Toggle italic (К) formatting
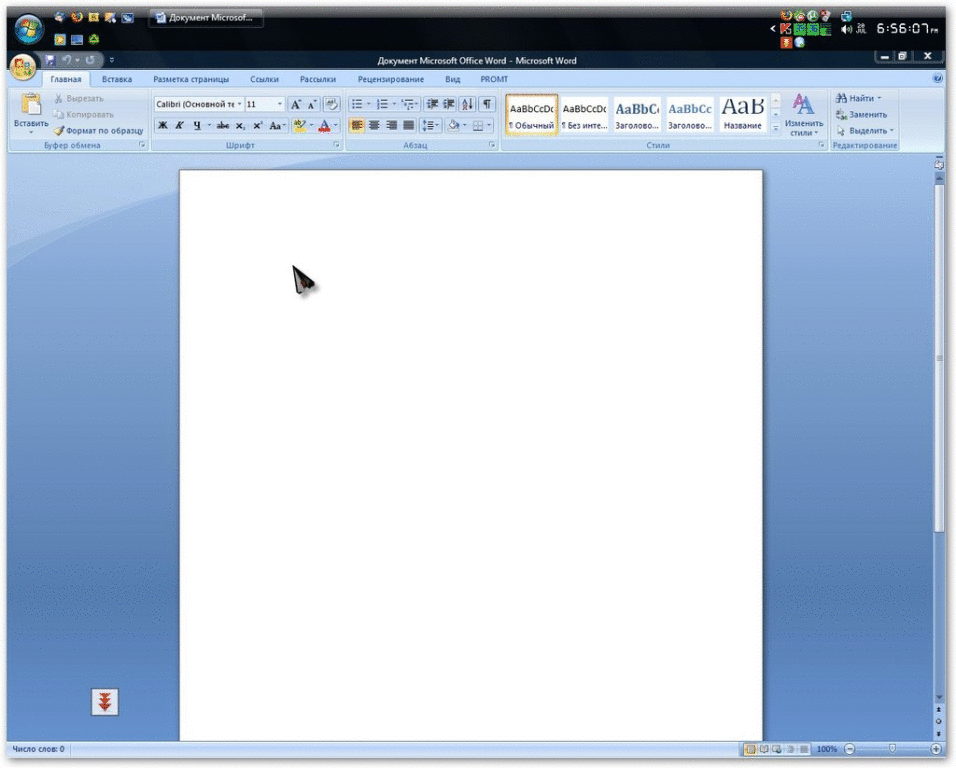 coord(179,126)
